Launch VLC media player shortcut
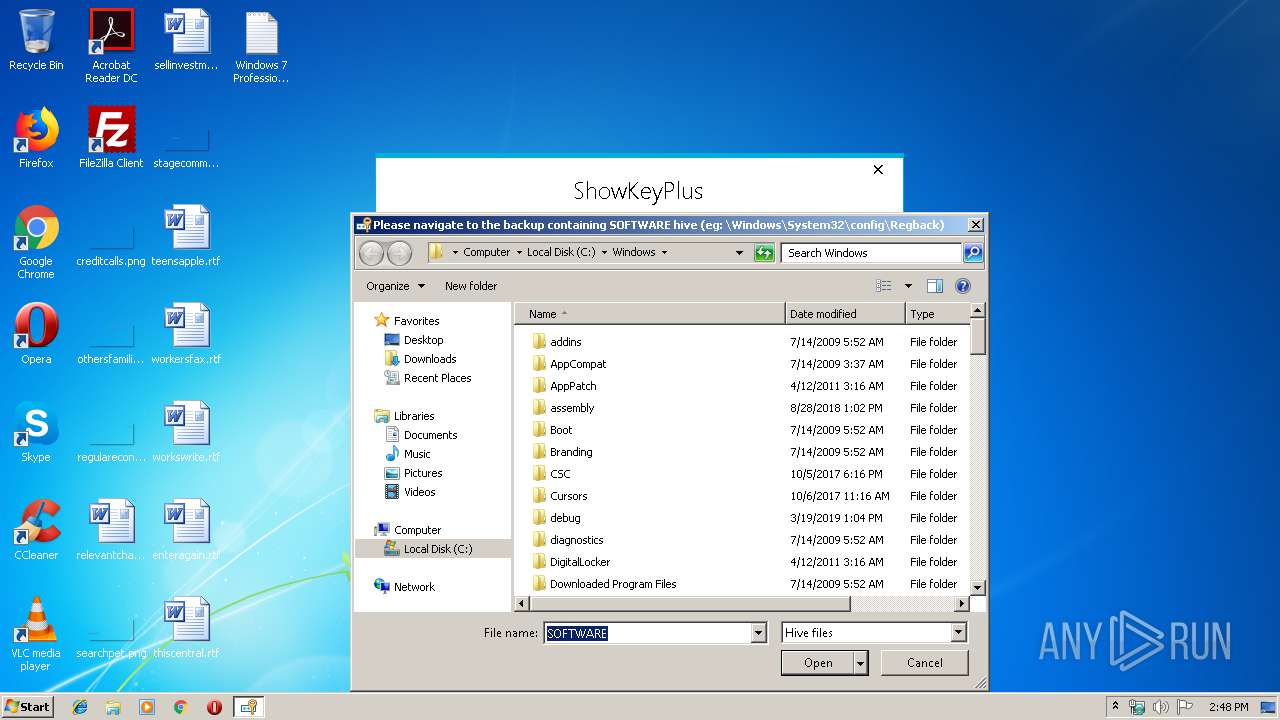This screenshot has height=720, width=1280. click(36, 634)
